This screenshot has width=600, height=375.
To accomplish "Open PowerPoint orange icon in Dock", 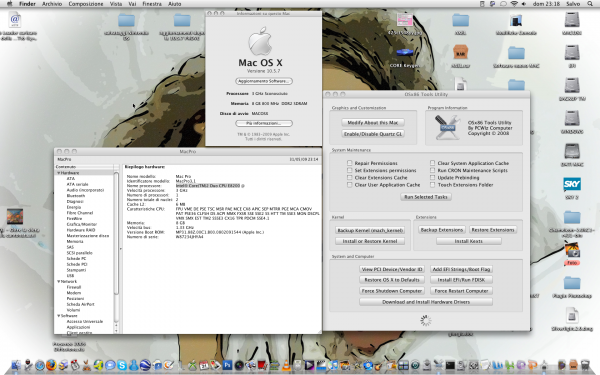I will [x=532, y=365].
